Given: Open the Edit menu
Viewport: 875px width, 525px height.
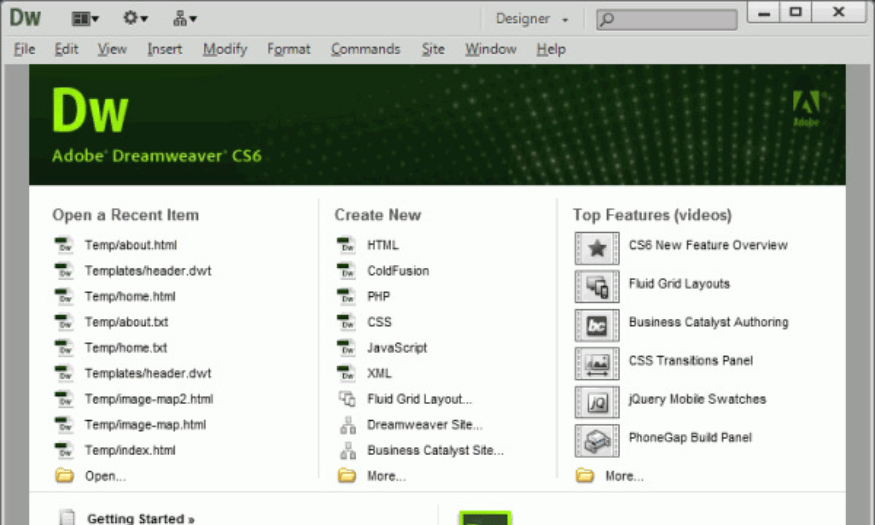Looking at the screenshot, I should [x=66, y=49].
